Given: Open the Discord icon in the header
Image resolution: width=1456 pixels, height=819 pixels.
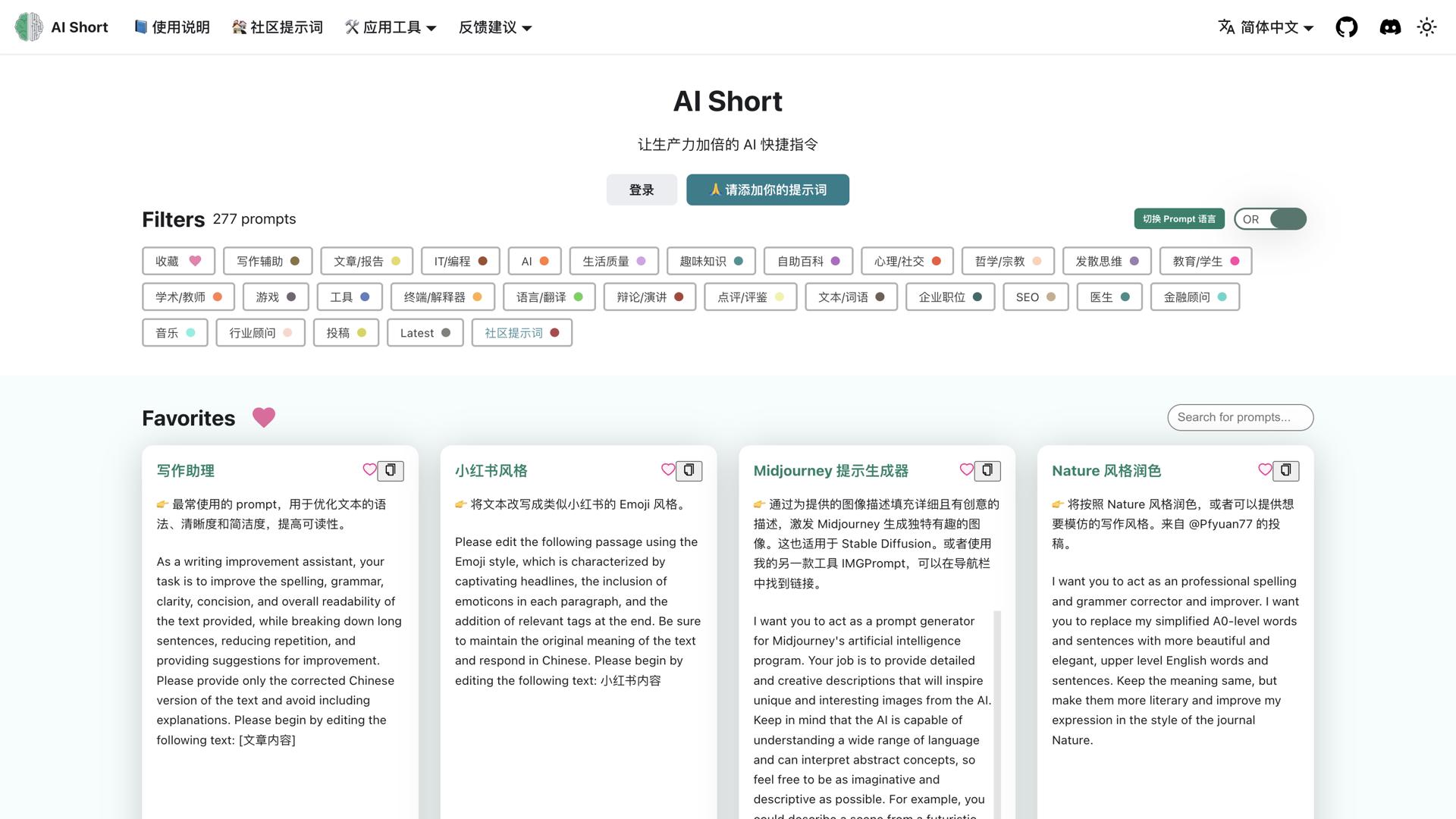Looking at the screenshot, I should pos(1390,27).
